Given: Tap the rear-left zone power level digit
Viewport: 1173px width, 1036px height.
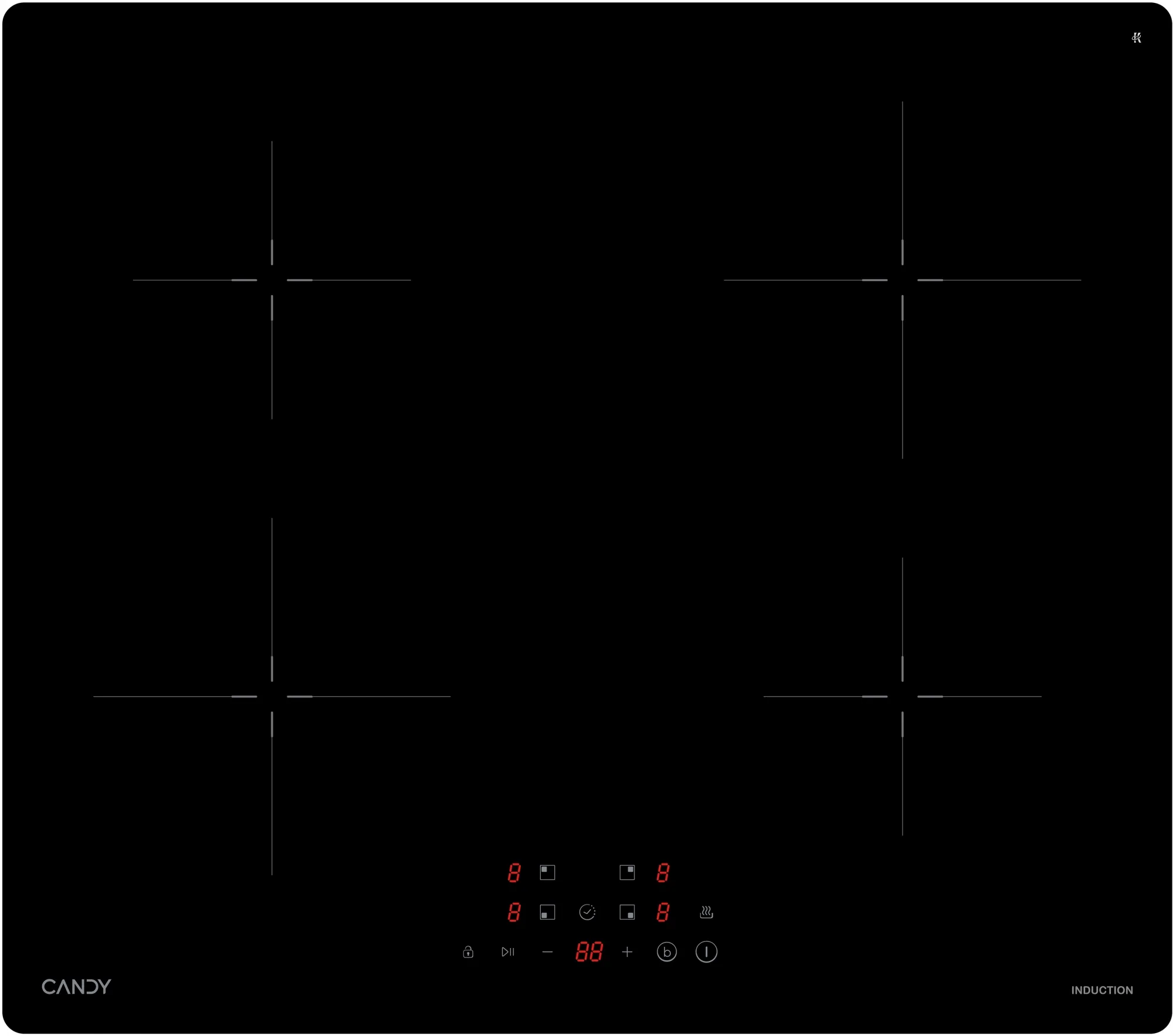Looking at the screenshot, I should coord(514,872).
